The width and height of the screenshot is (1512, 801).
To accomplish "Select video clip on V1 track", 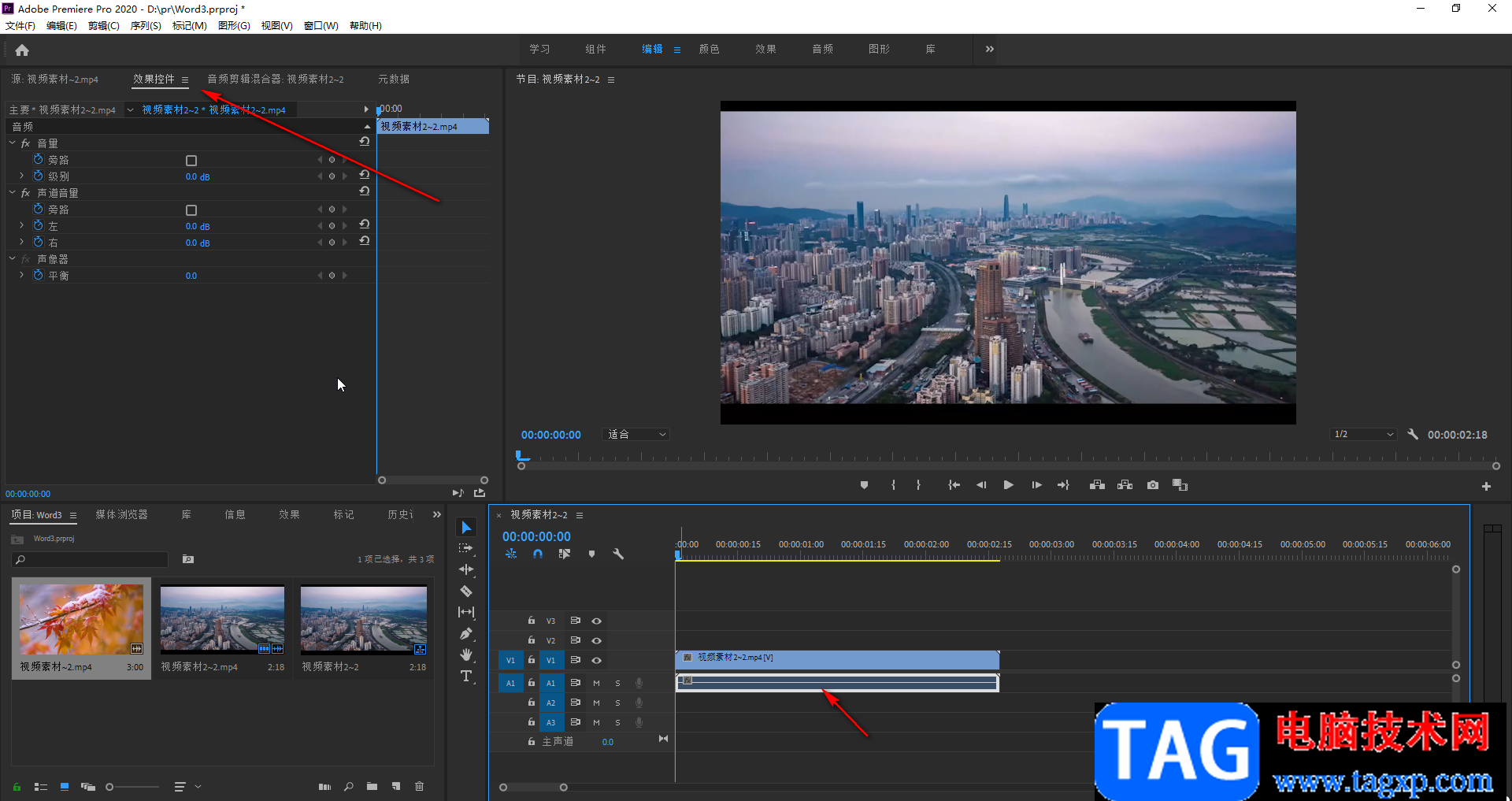I will pos(837,659).
